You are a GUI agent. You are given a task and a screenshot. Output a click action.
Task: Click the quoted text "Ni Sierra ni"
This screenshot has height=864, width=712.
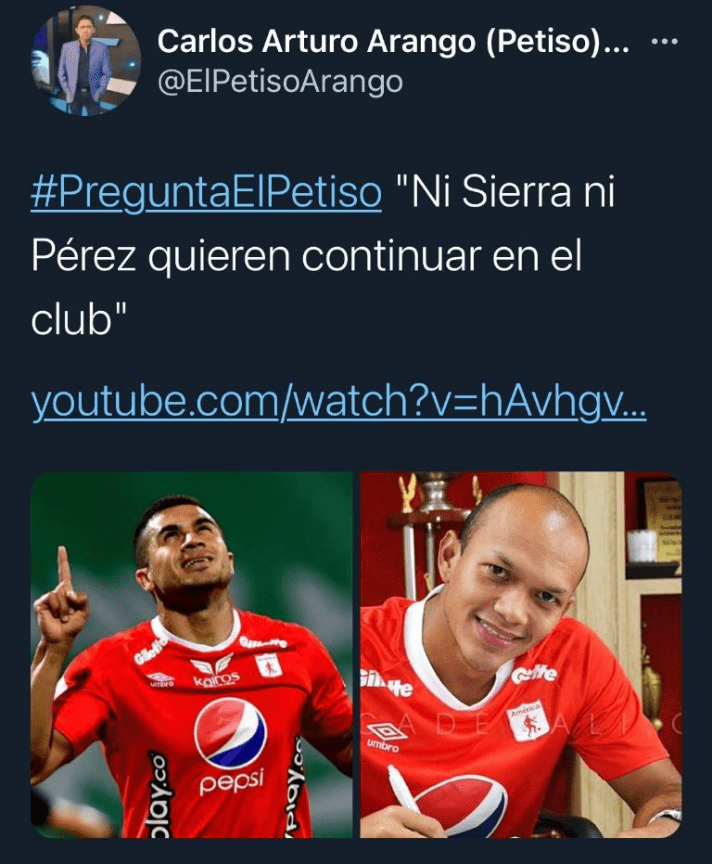pos(505,193)
